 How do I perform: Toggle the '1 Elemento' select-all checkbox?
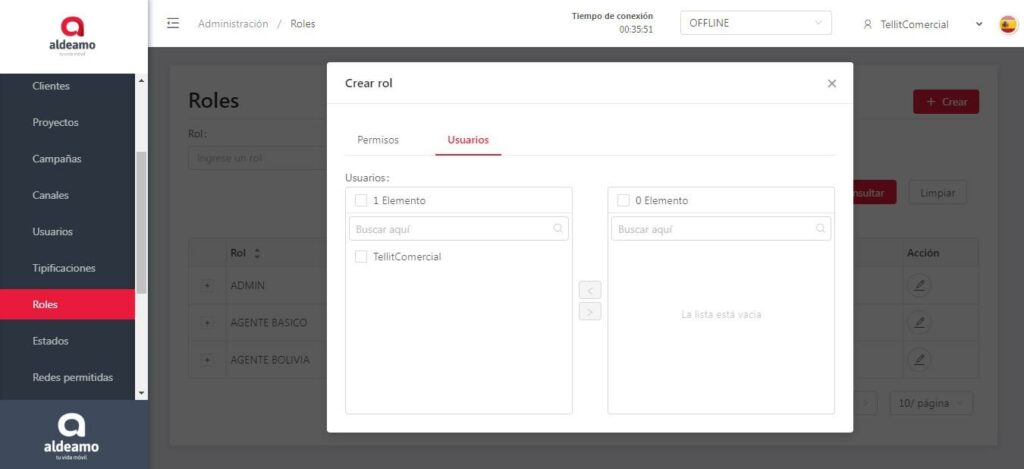(361, 200)
